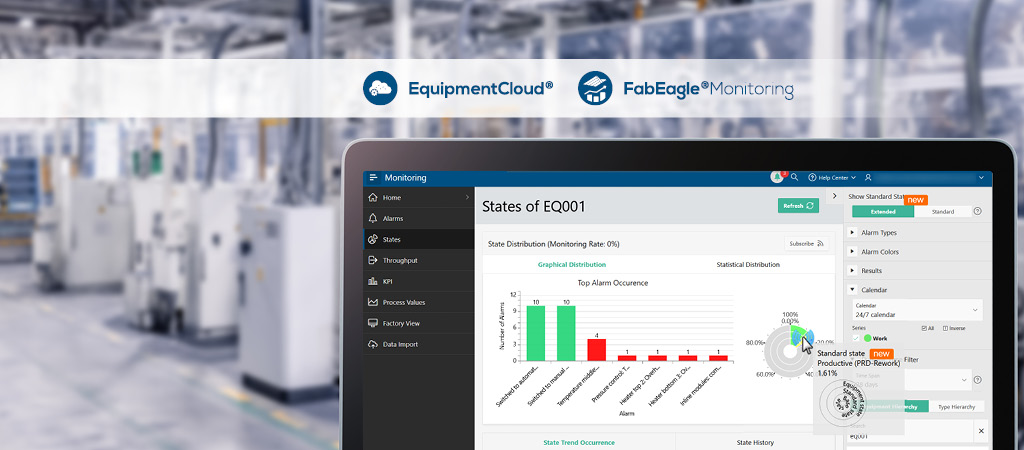Switch to the Statistical Distribution tab
The width and height of the screenshot is (1024, 450).
[x=747, y=265]
